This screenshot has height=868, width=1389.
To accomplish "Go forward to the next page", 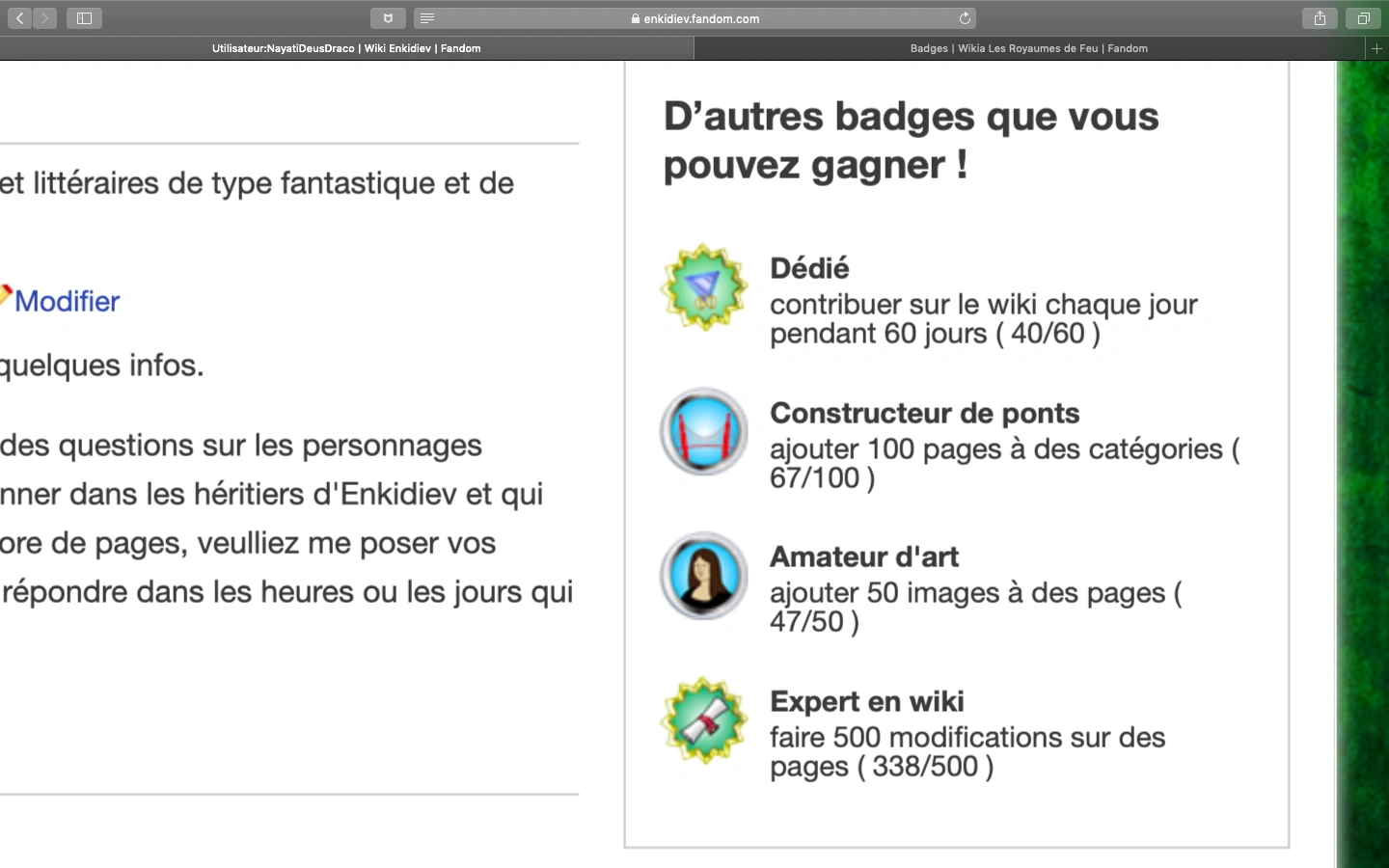I will pyautogui.click(x=45, y=18).
